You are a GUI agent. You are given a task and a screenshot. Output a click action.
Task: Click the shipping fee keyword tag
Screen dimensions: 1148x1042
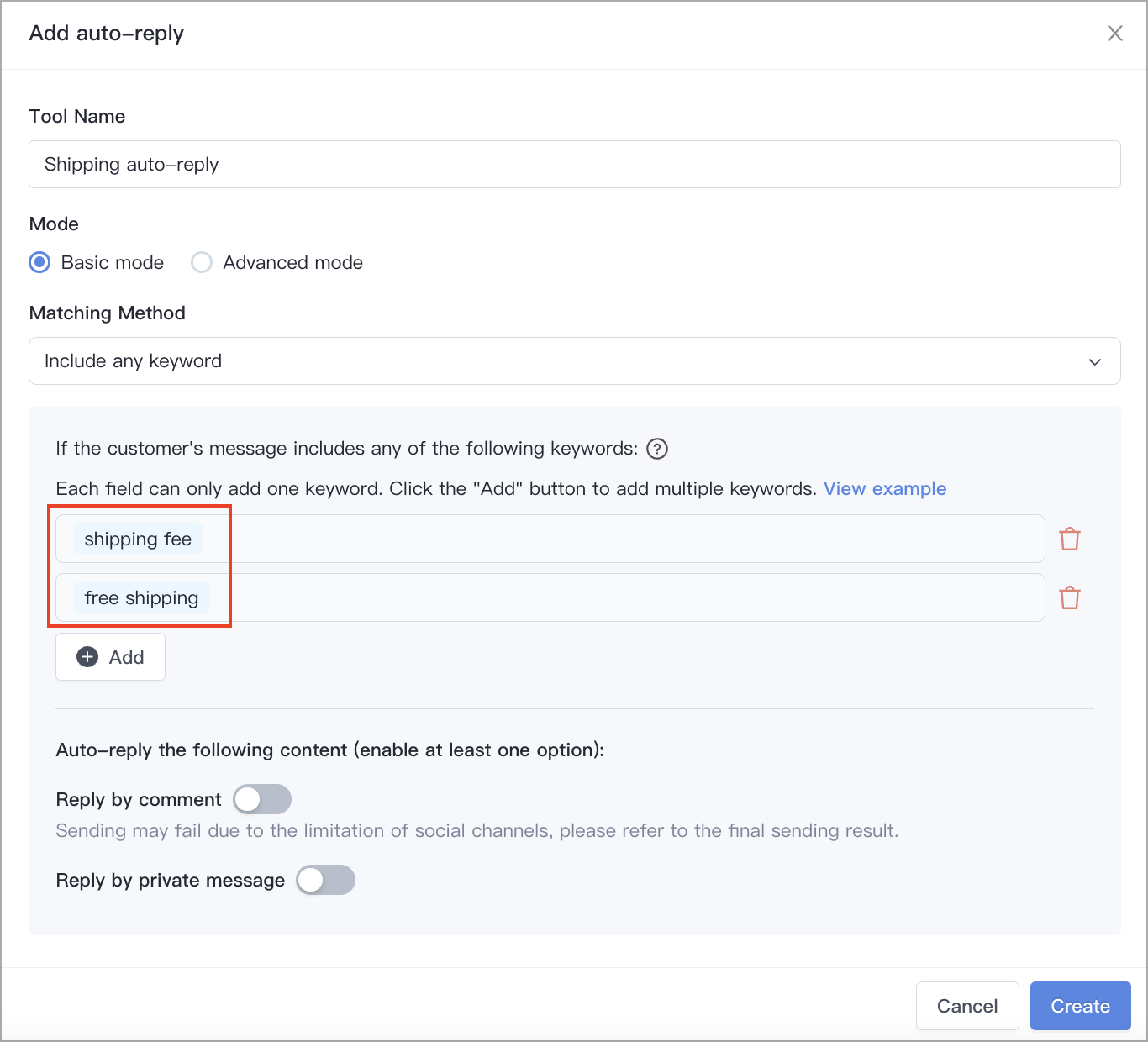pos(138,539)
